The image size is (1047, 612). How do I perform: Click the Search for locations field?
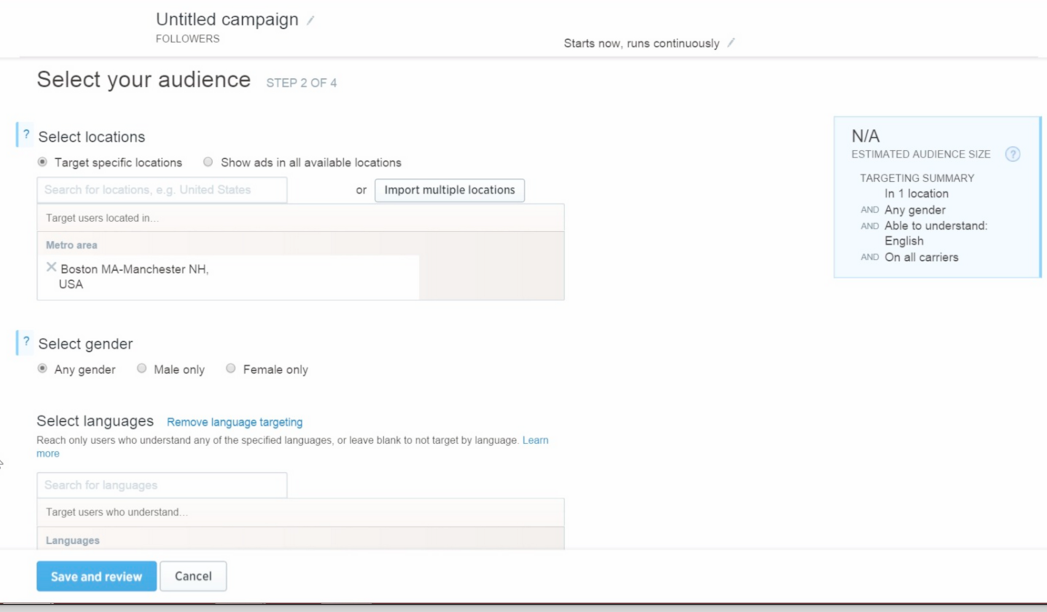point(162,190)
